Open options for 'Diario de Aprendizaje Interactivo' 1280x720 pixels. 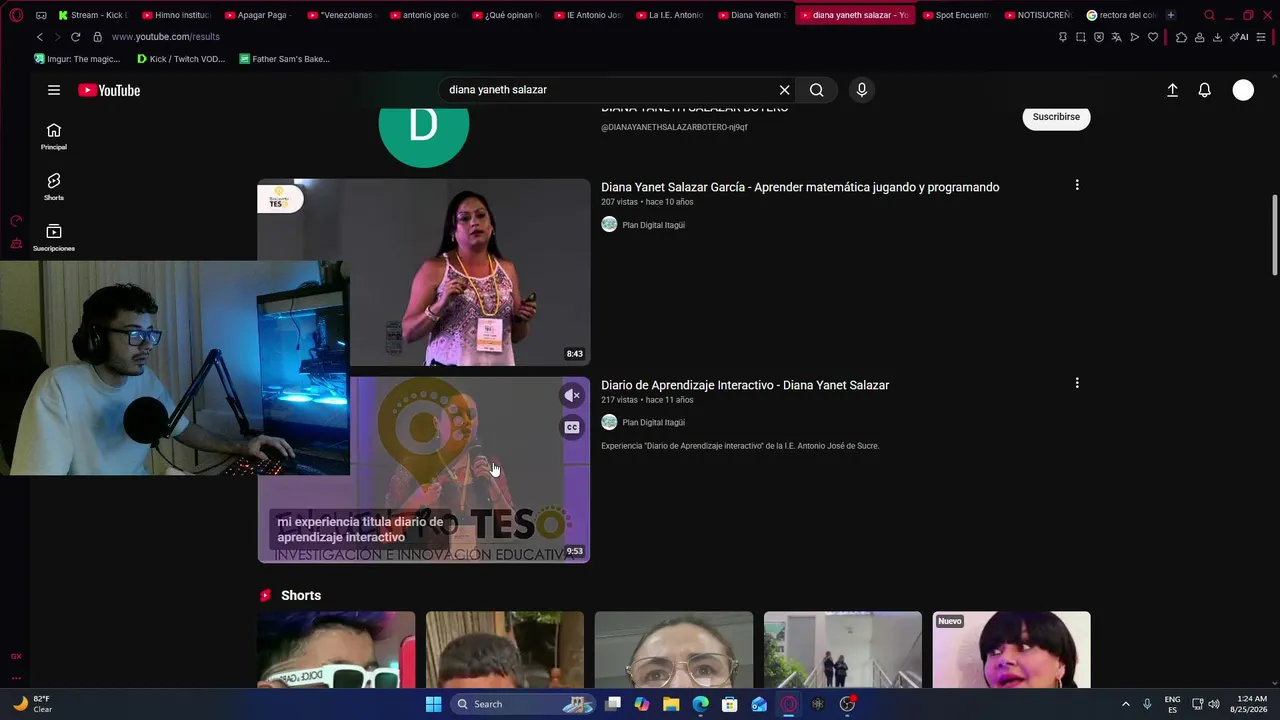tap(1077, 383)
